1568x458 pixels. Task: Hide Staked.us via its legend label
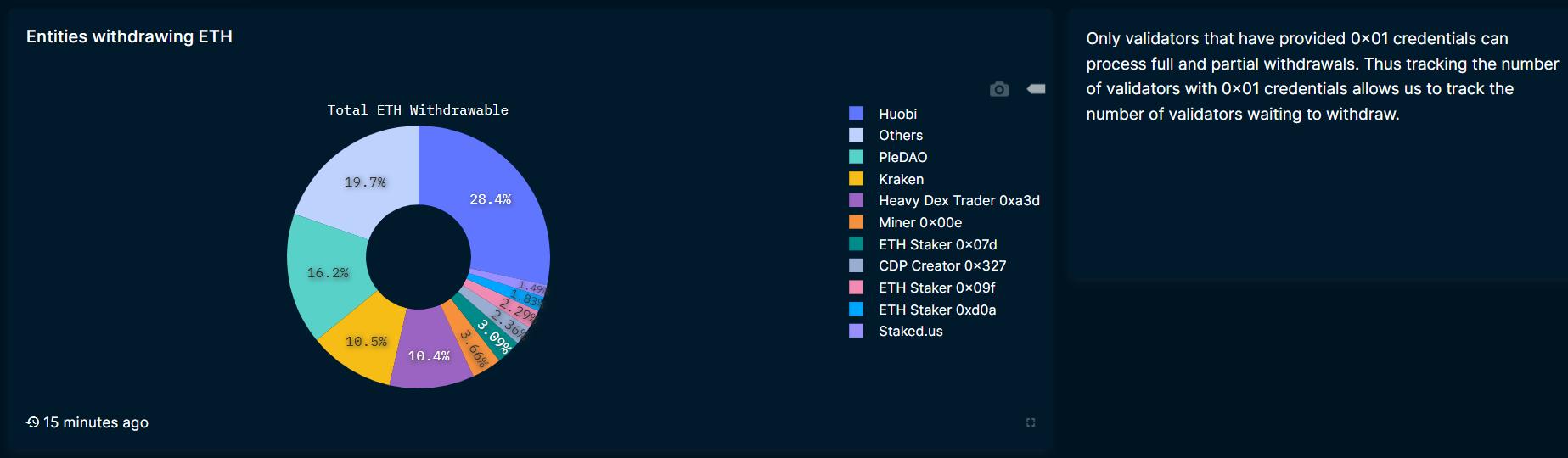click(910, 332)
